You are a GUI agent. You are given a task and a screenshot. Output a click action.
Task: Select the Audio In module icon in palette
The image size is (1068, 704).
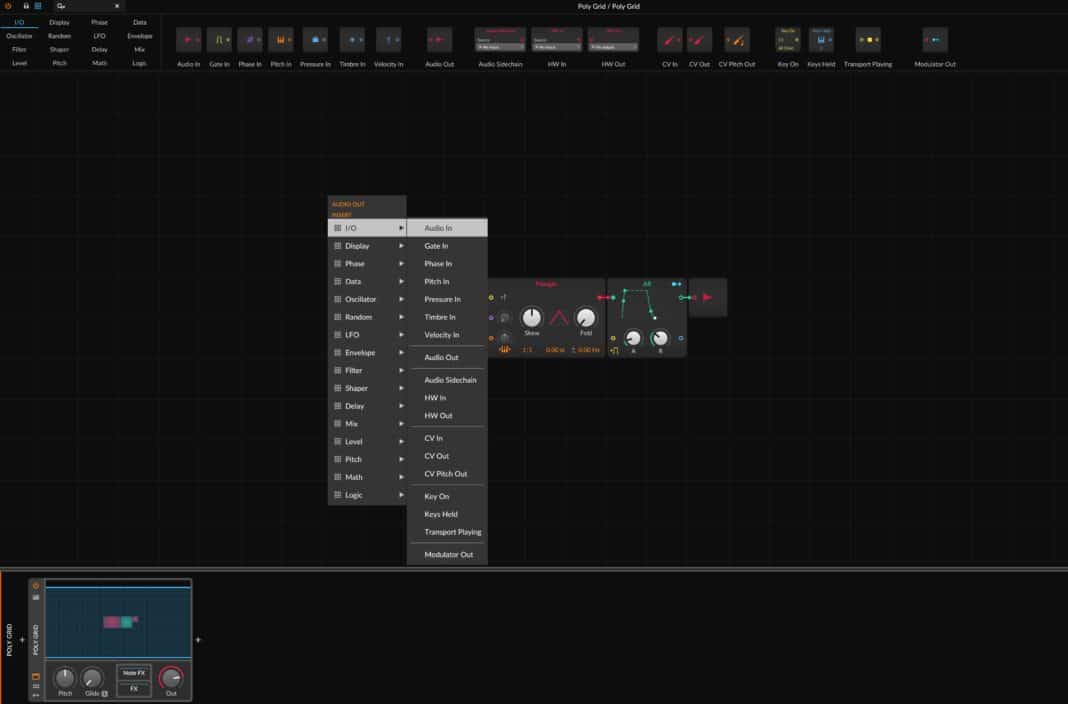pos(186,40)
